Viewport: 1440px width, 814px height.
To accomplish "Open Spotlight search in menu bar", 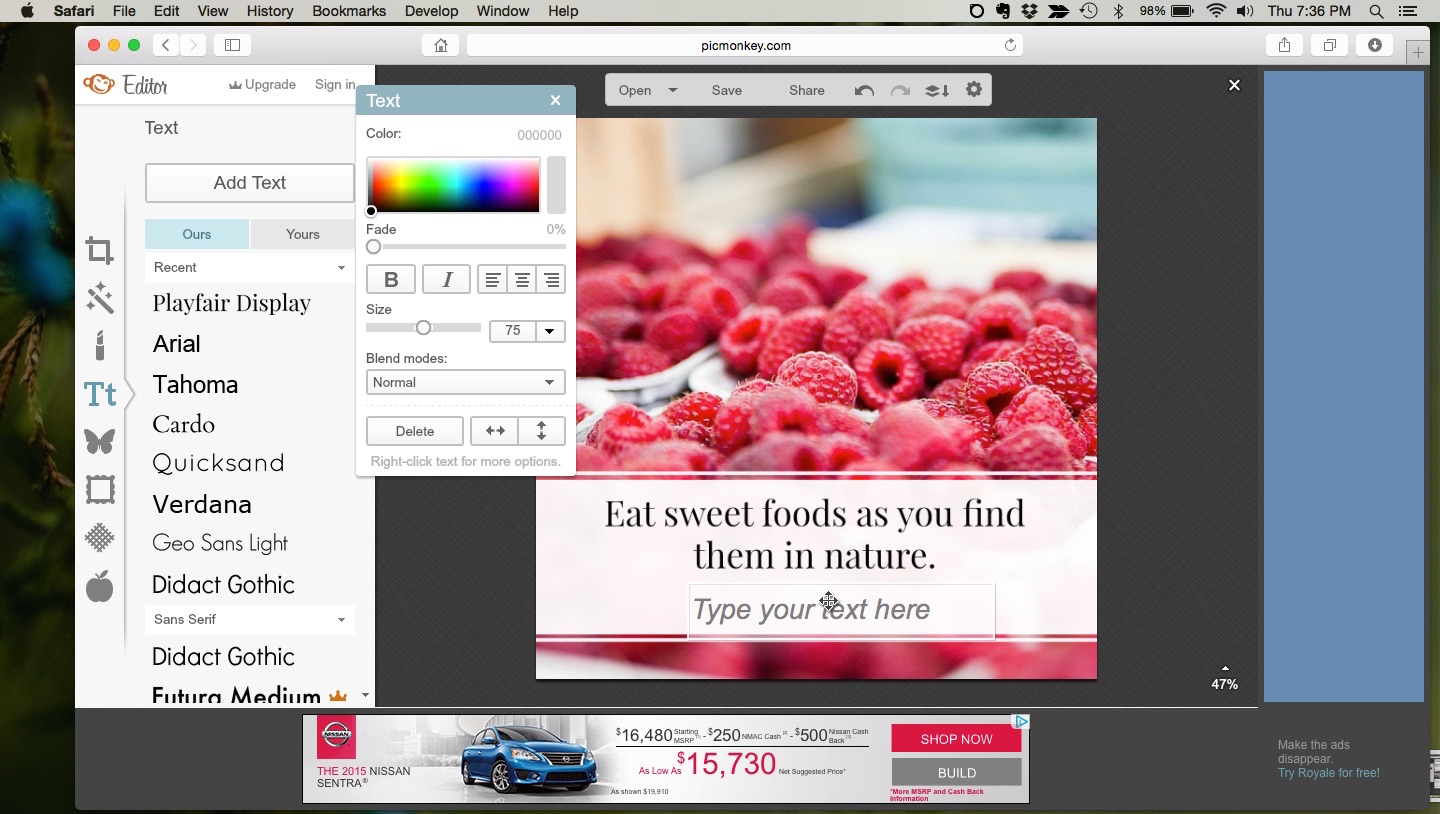I will [x=1376, y=11].
